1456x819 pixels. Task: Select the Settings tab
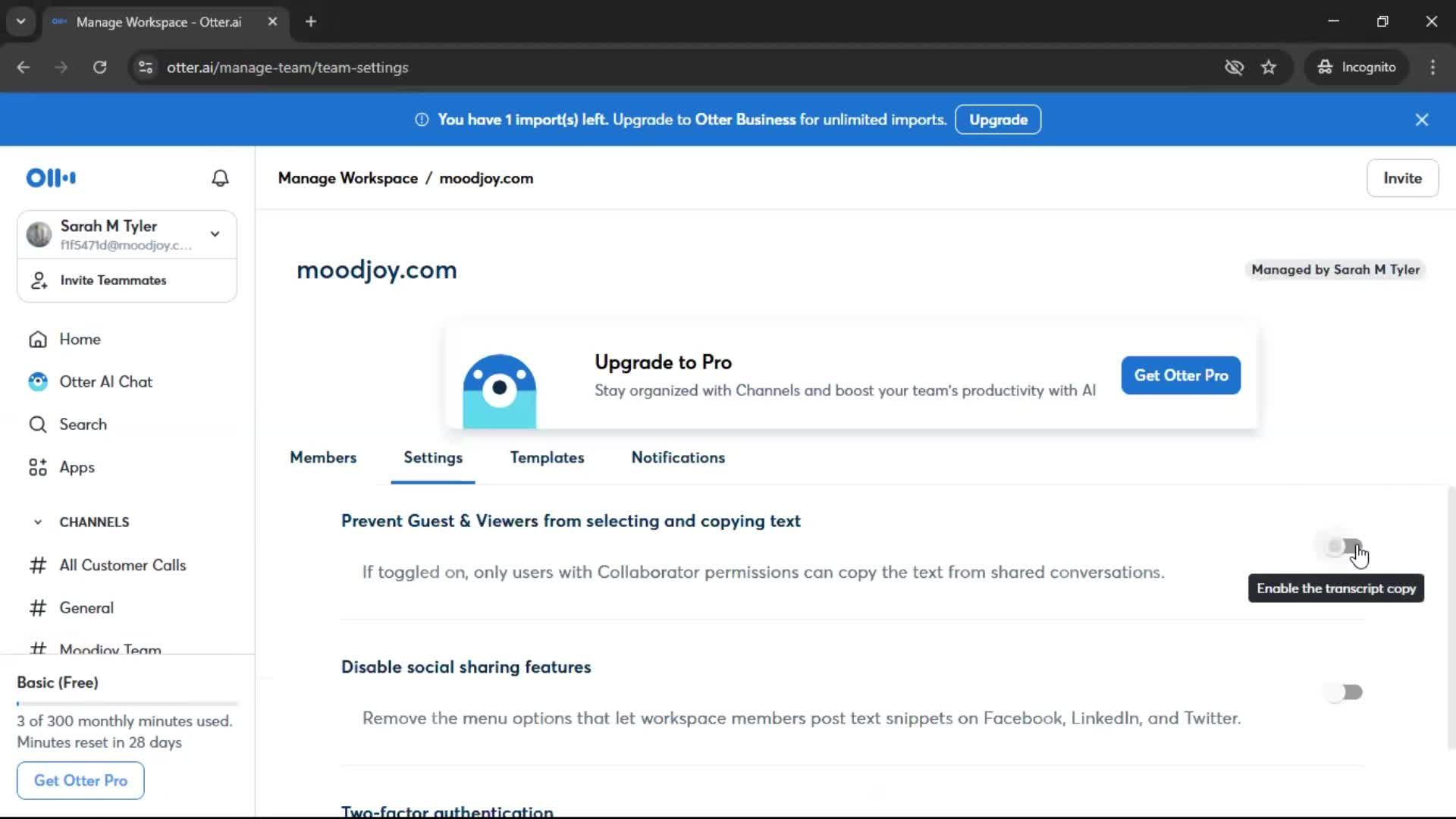(433, 458)
